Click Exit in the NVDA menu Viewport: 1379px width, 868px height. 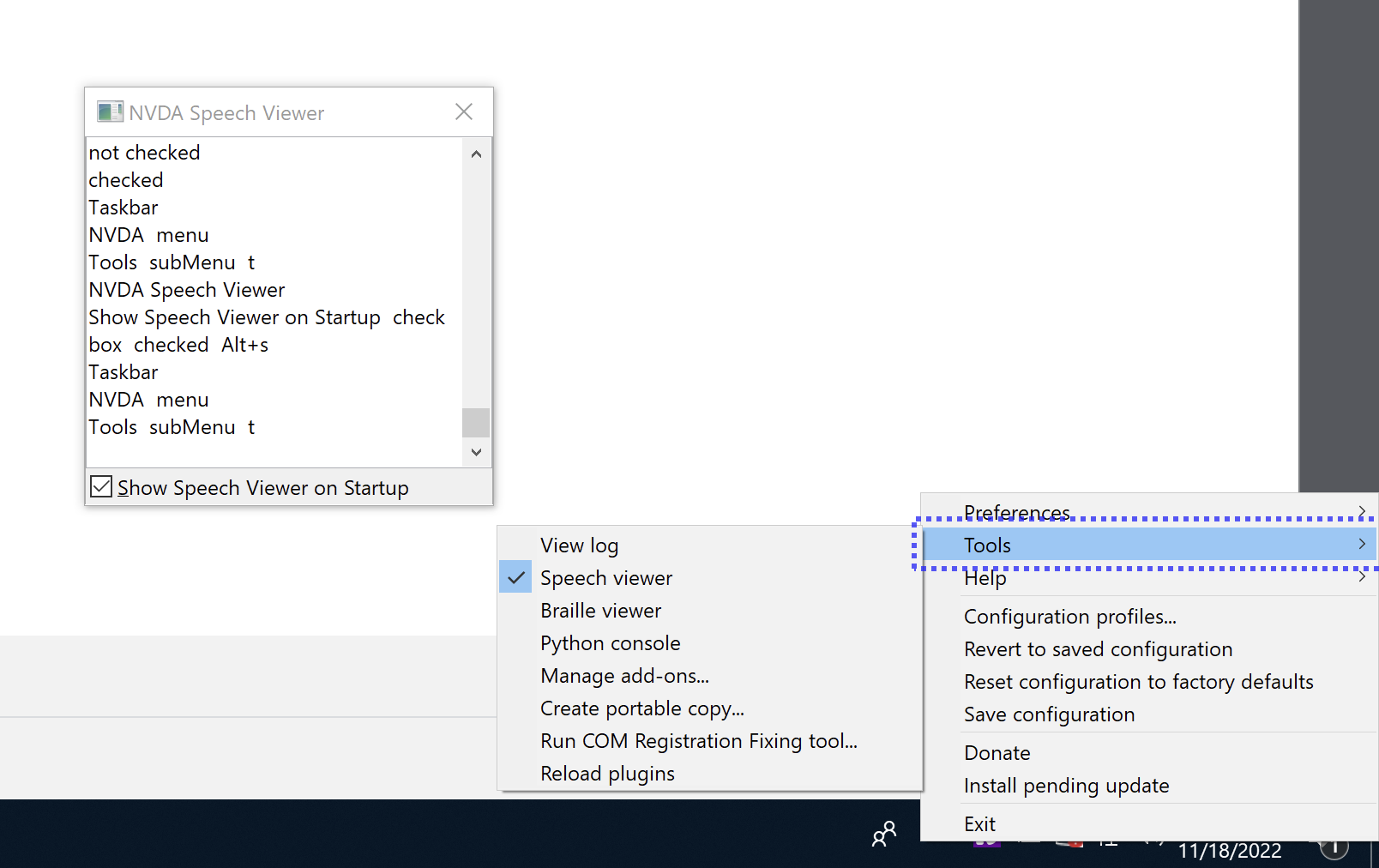coord(1149,824)
